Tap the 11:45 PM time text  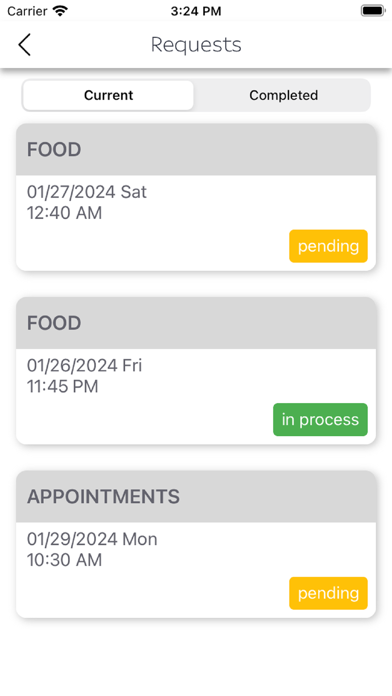click(63, 387)
